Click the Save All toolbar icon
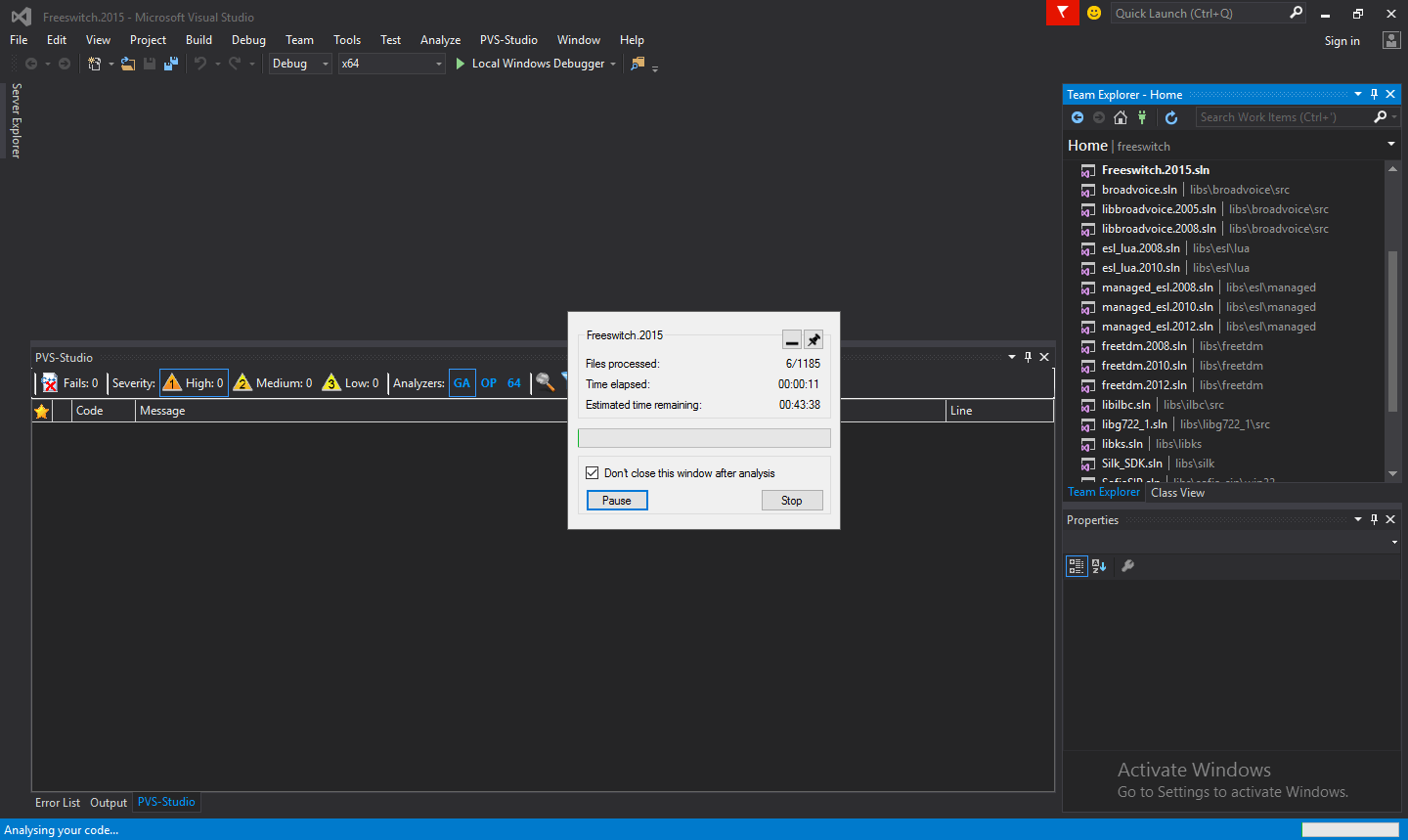The image size is (1408, 840). coord(171,64)
